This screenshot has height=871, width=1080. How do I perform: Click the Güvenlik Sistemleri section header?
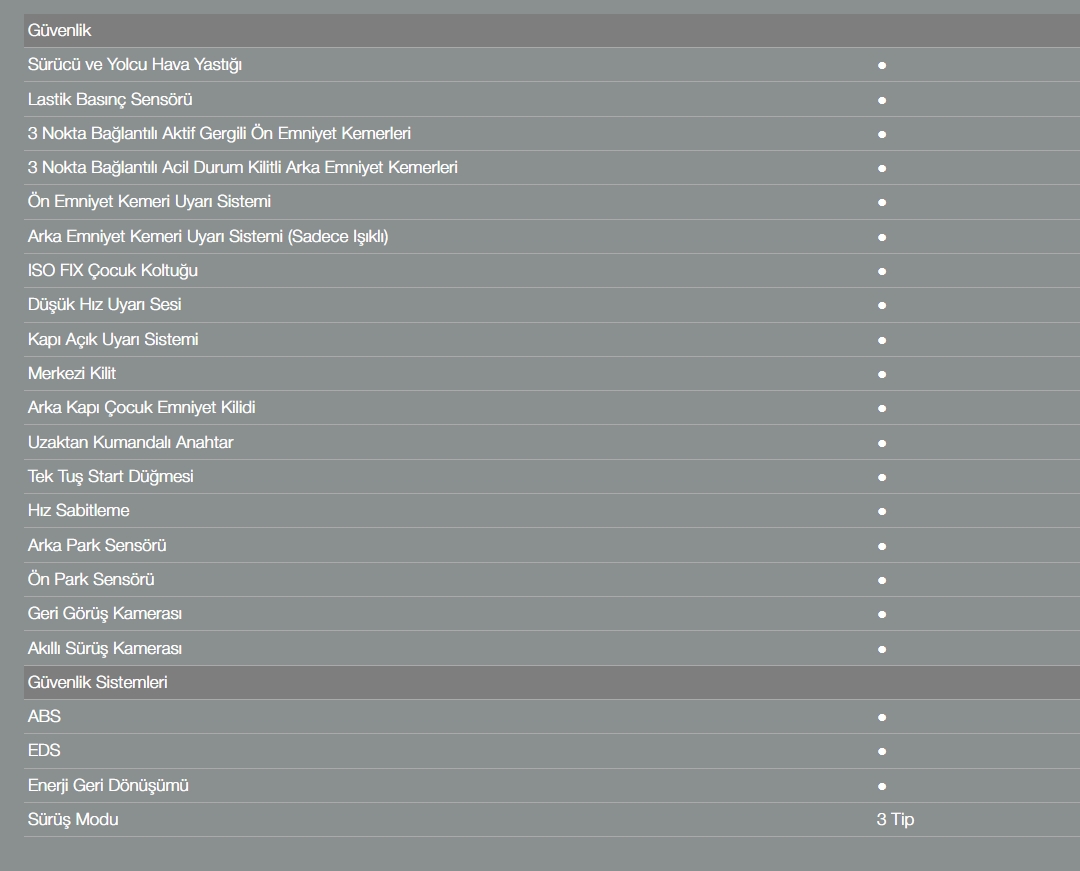(552, 682)
